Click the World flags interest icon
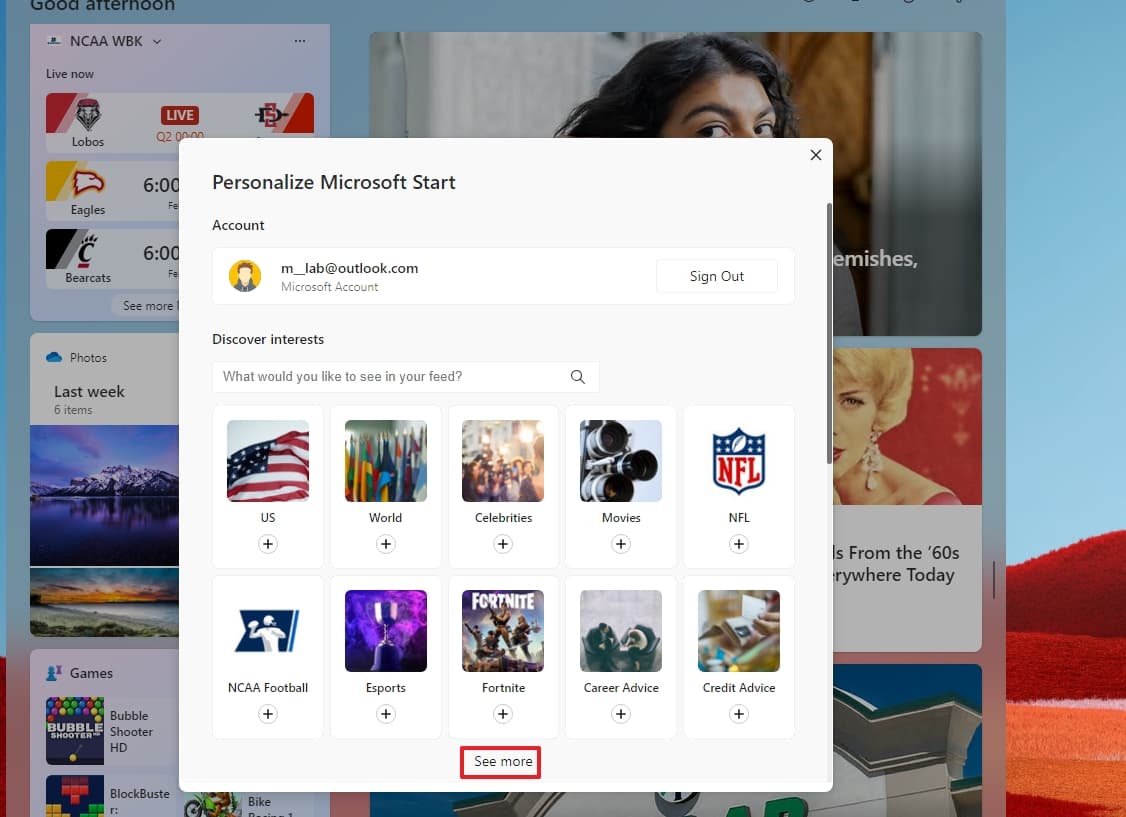The image size is (1126, 817). (385, 460)
